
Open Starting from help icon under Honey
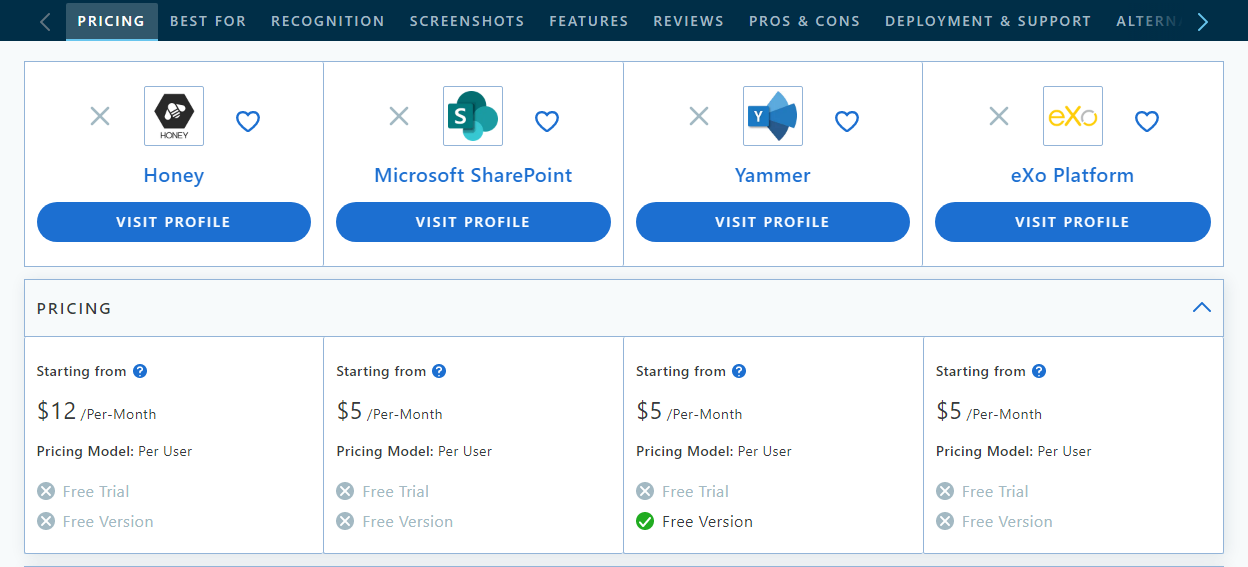click(x=140, y=371)
